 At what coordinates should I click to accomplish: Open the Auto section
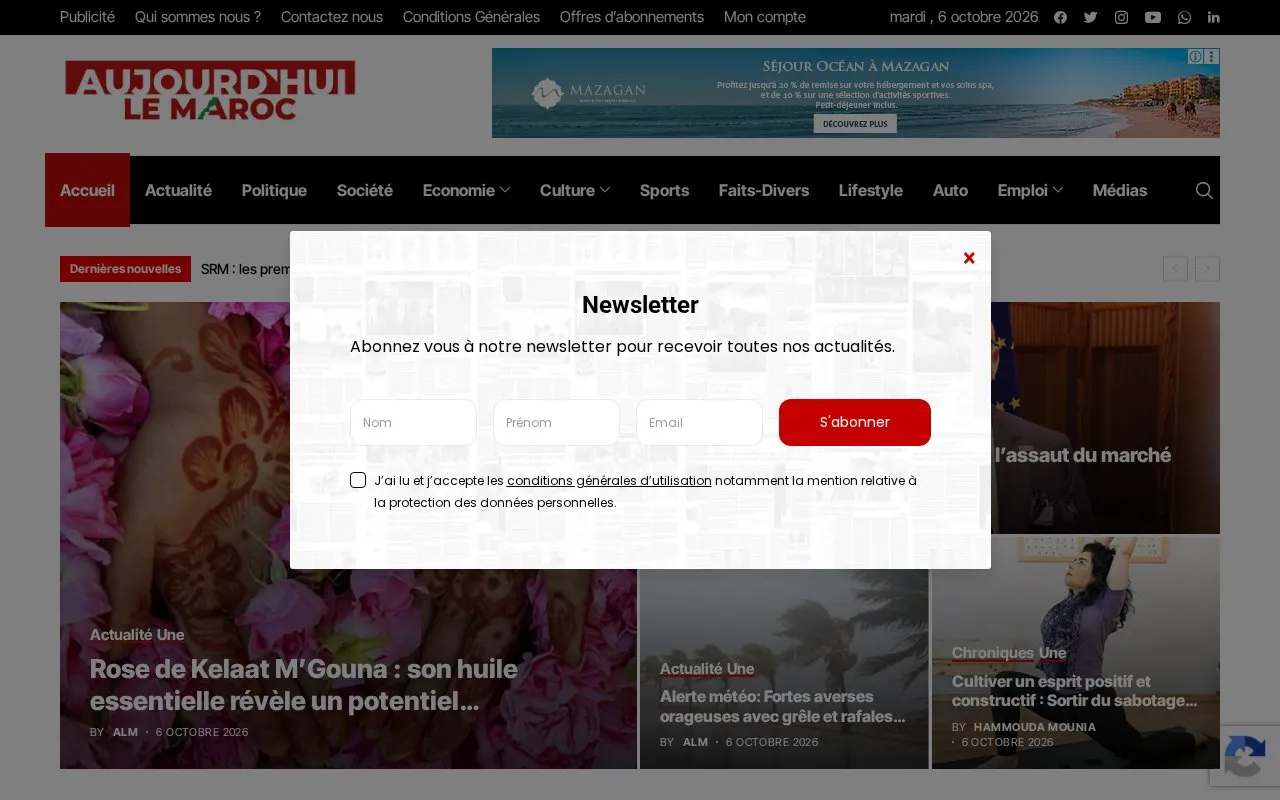point(950,190)
